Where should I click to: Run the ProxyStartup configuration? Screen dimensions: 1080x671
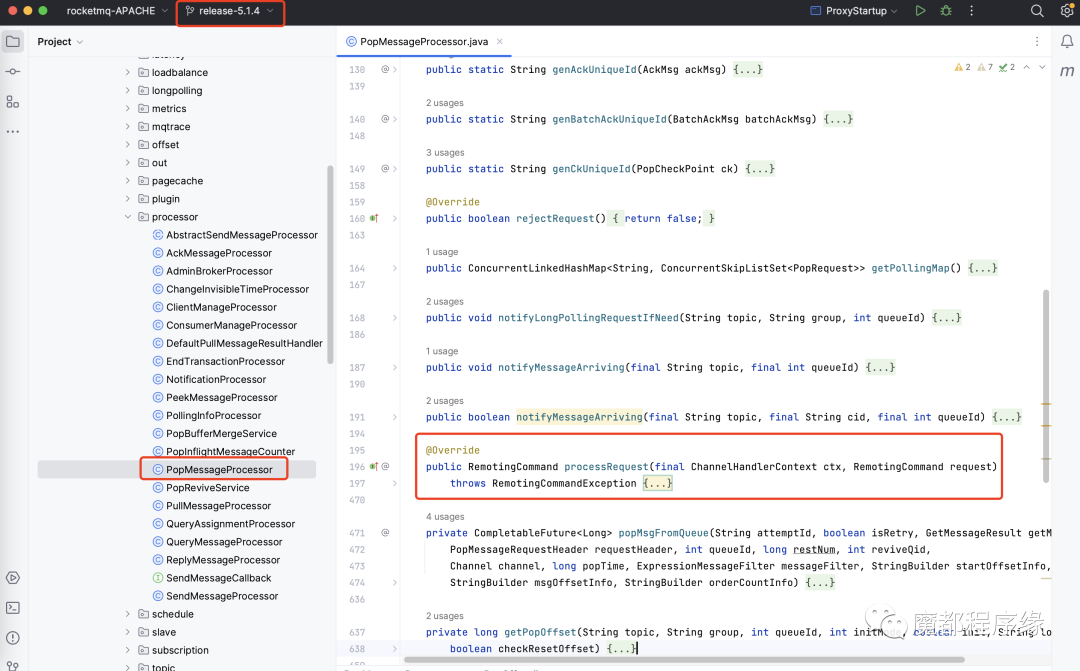pyautogui.click(x=920, y=11)
